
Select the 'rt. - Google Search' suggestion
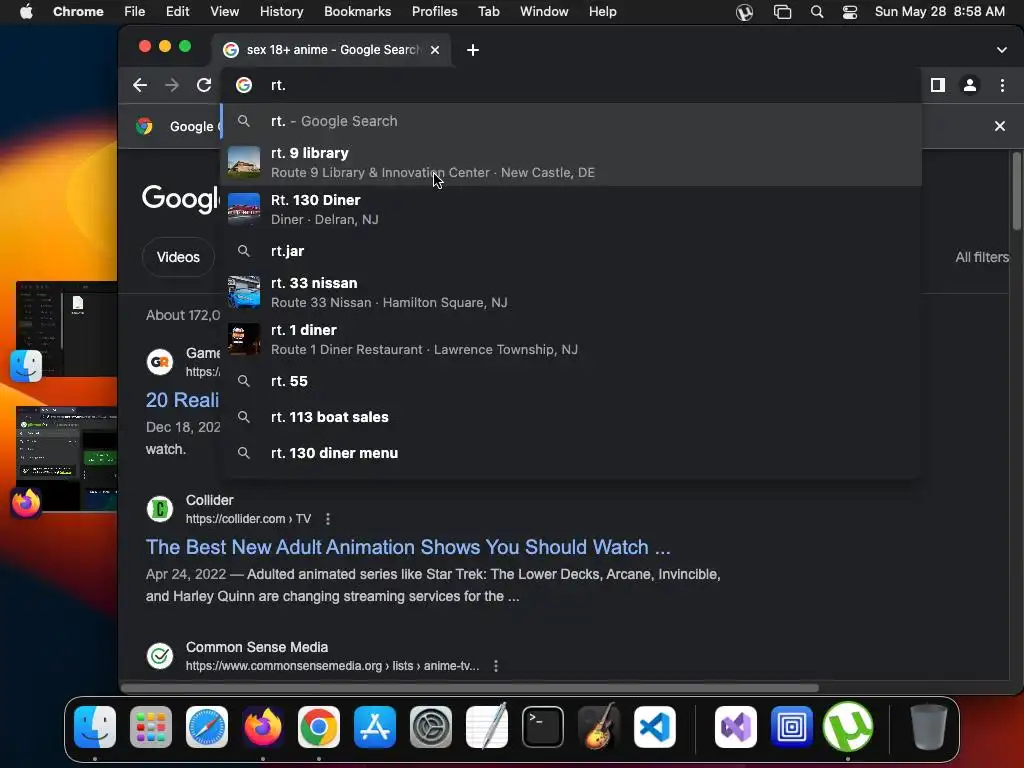571,121
